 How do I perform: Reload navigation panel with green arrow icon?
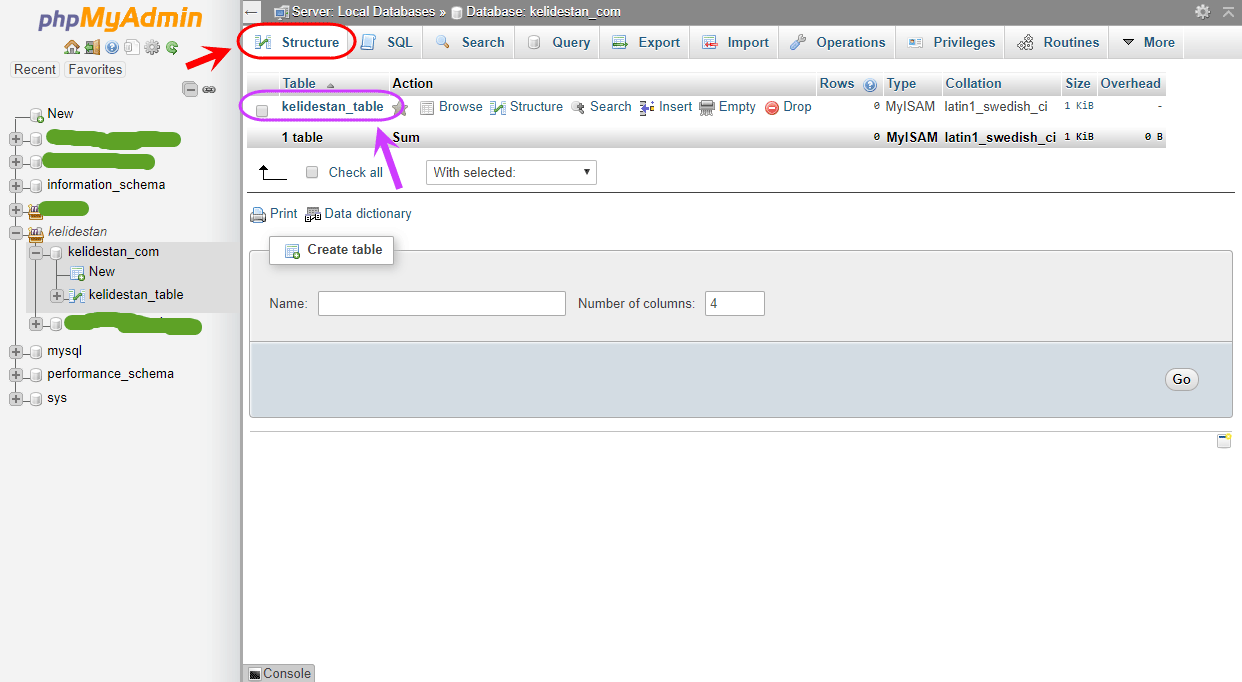click(x=172, y=47)
